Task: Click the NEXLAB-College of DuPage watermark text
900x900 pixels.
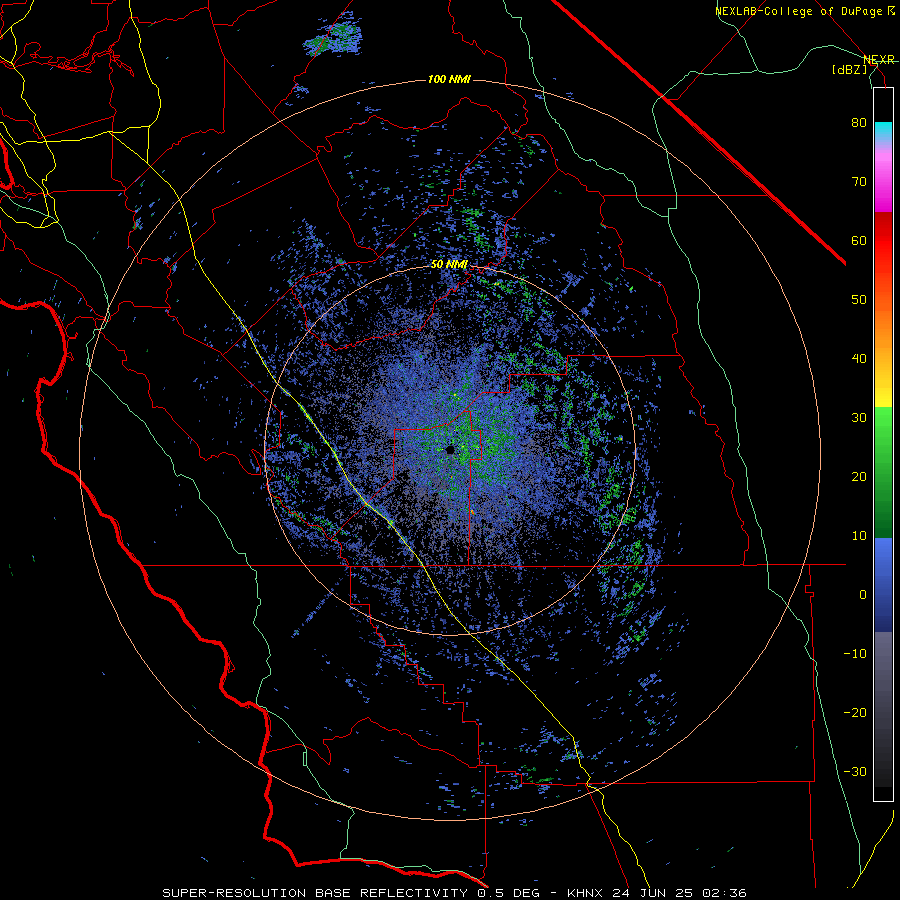Action: click(x=798, y=11)
